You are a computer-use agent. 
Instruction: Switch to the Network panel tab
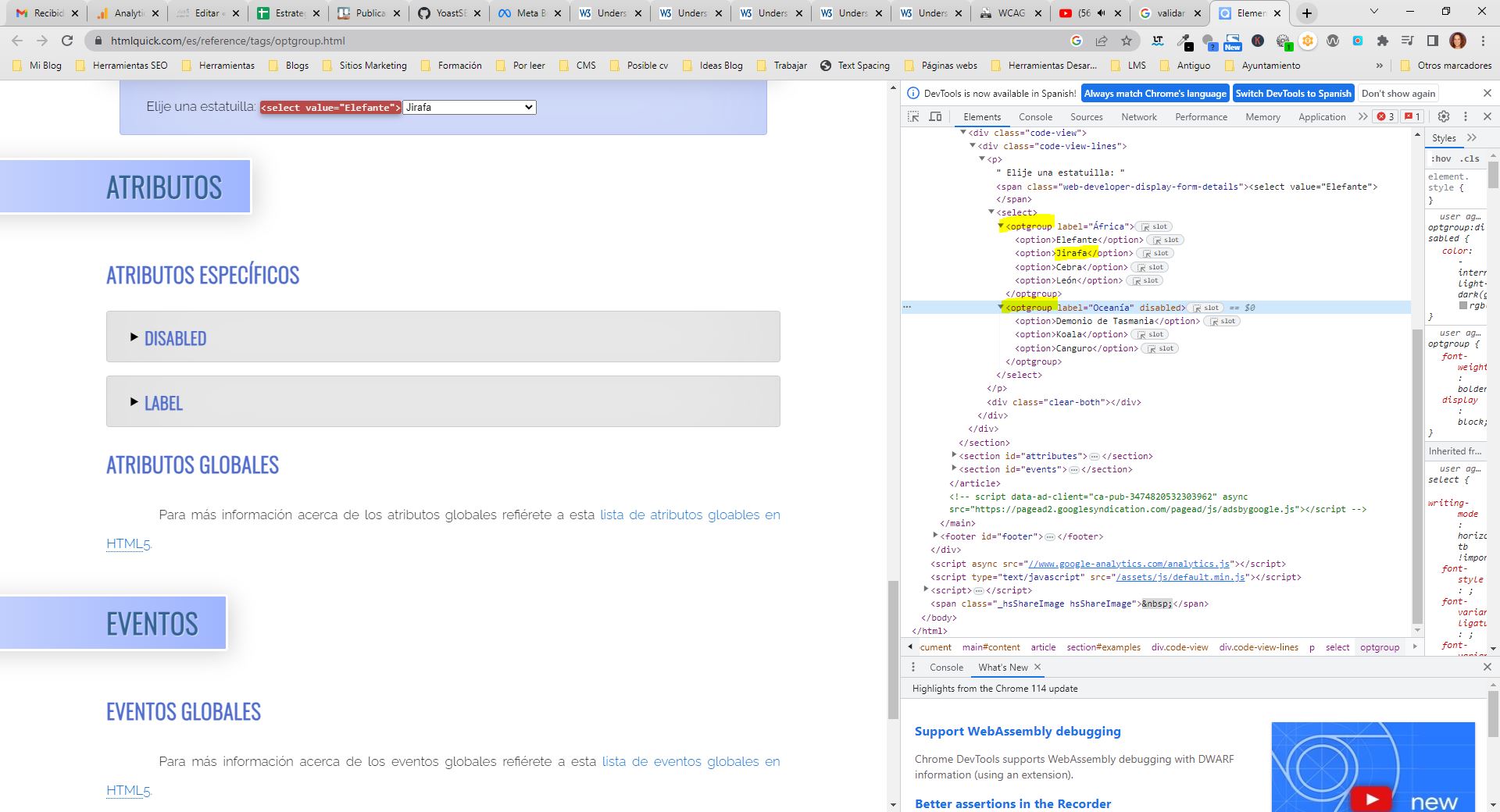[x=1139, y=117]
